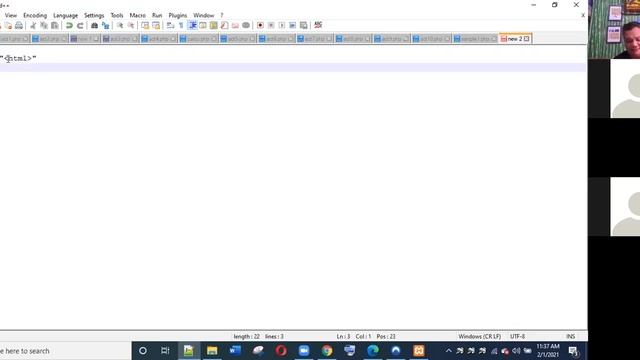Open the Settings menu
Viewport: 640px width, 360px height.
pos(94,15)
